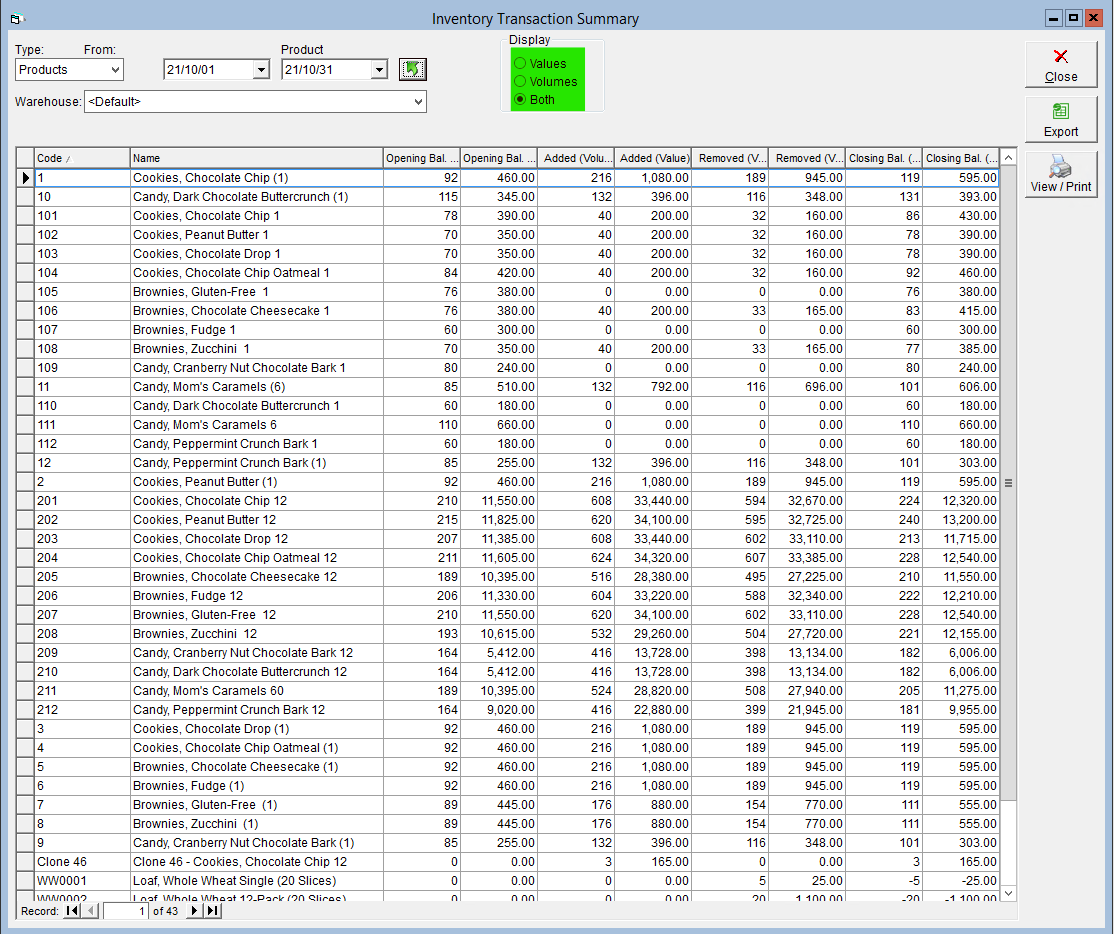
Task: Click the scrollbar up arrow
Action: click(x=1008, y=158)
